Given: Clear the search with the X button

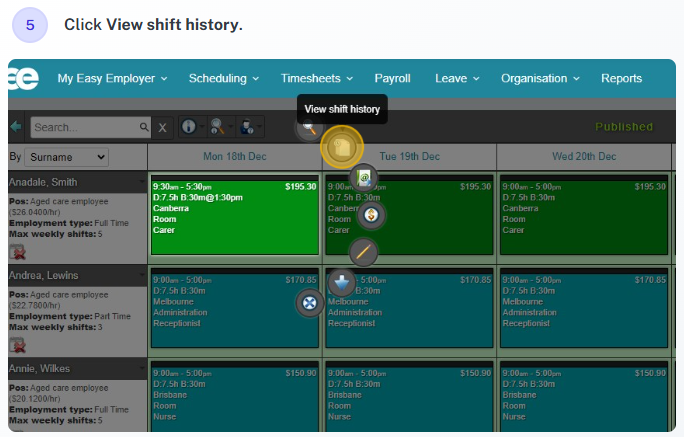Looking at the screenshot, I should pyautogui.click(x=162, y=127).
